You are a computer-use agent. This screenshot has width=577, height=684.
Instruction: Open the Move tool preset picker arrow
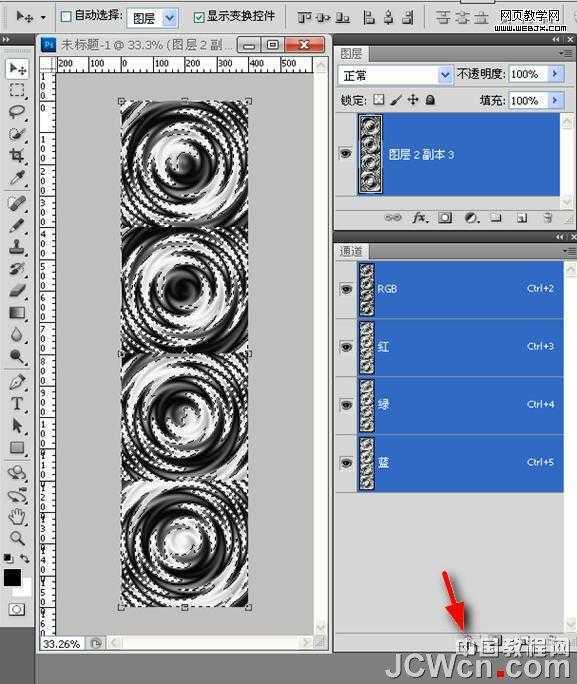(43, 17)
